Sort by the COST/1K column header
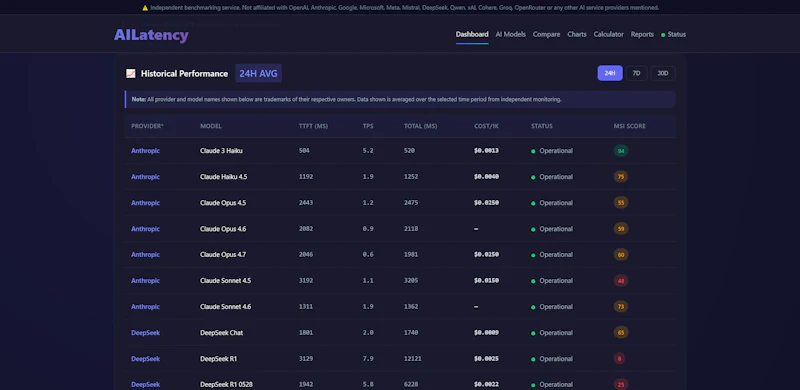The width and height of the screenshot is (800, 390). [x=486, y=126]
